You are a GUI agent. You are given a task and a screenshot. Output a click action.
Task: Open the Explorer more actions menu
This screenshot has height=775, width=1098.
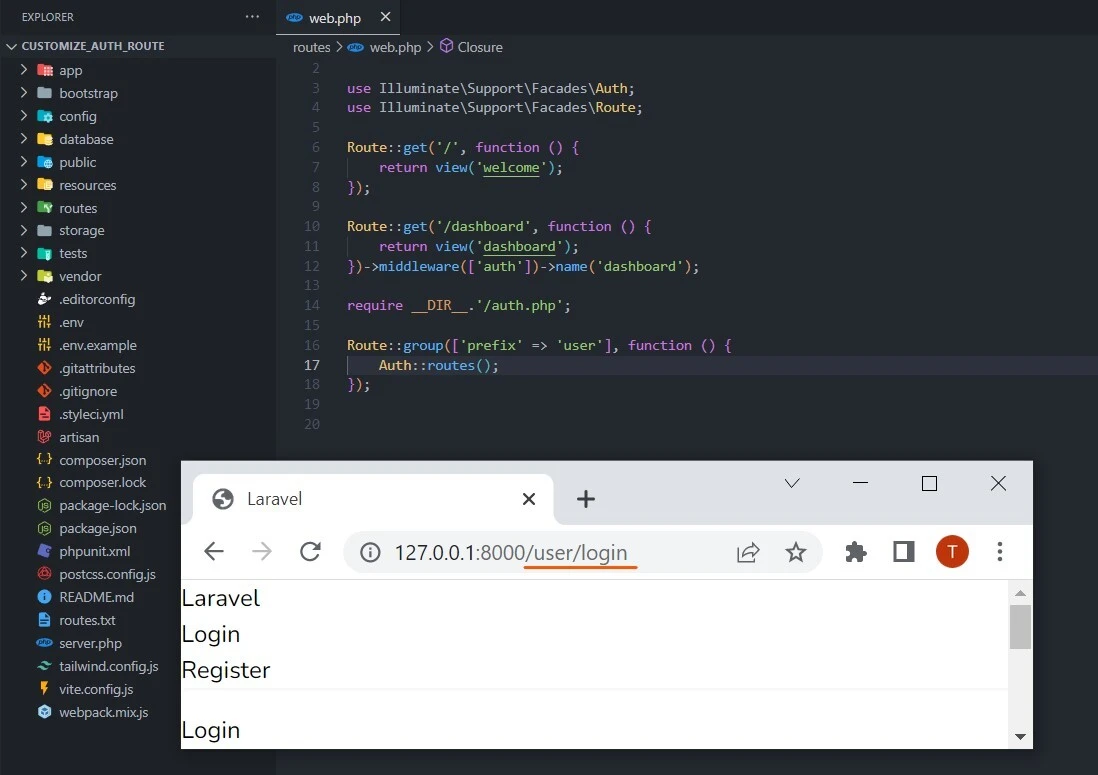click(x=253, y=16)
